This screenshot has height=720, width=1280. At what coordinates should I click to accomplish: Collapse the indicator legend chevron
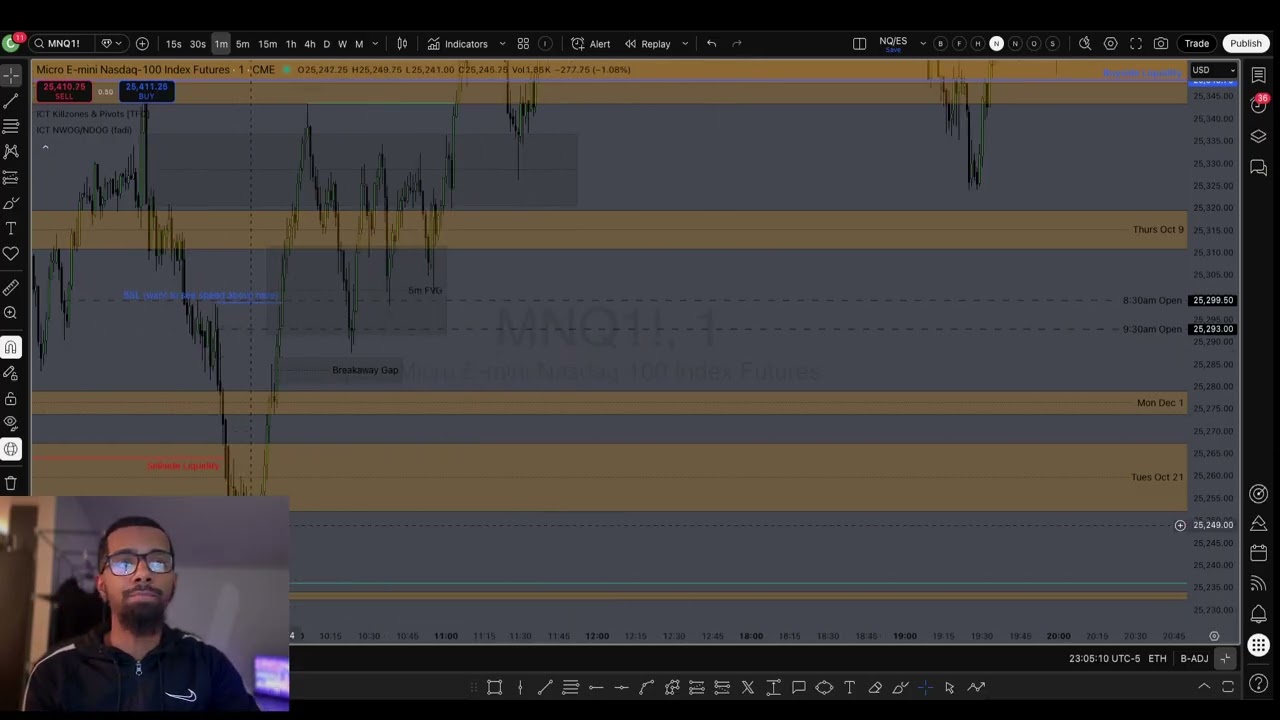45,147
